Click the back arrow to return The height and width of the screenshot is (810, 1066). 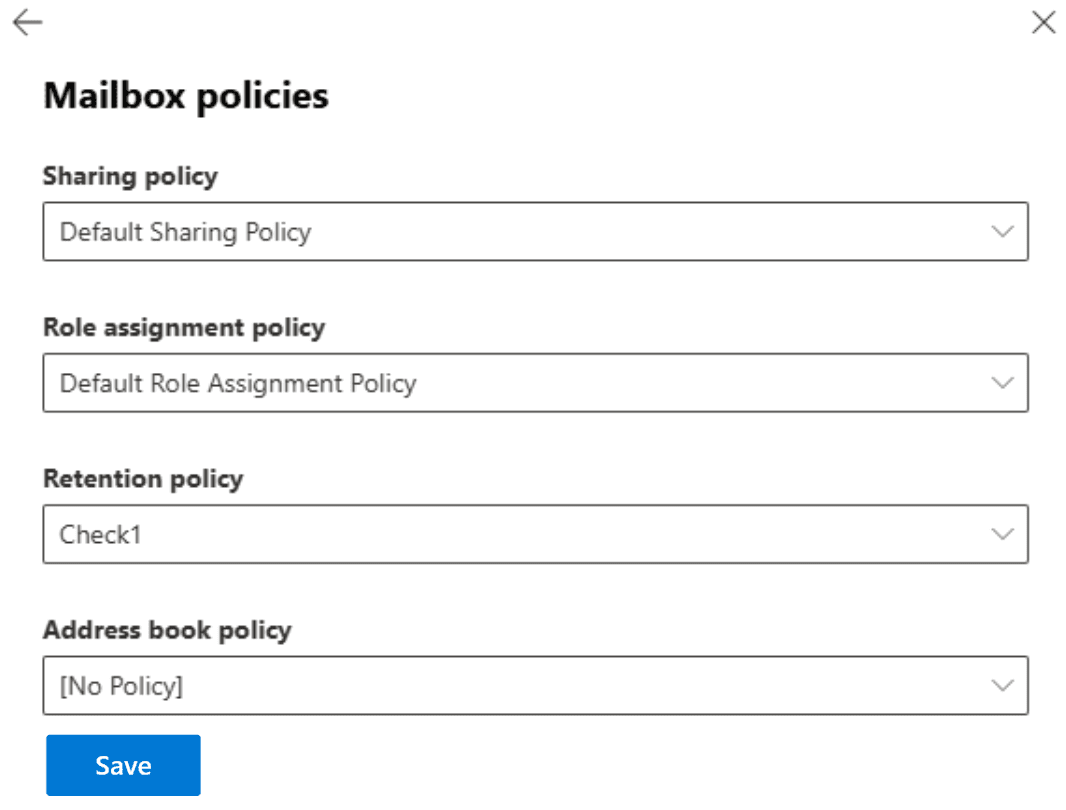pos(28,22)
